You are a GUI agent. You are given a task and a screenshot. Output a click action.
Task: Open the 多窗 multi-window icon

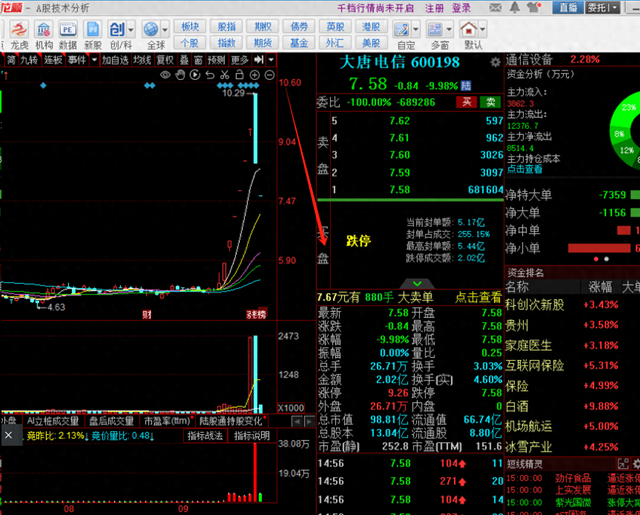[x=435, y=29]
